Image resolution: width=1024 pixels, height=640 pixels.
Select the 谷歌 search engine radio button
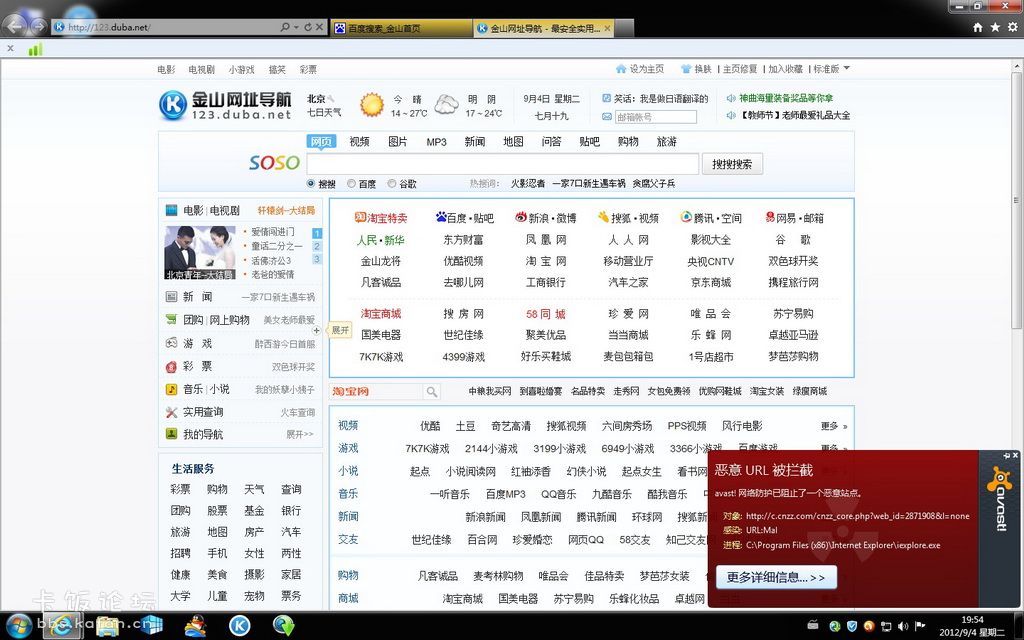click(391, 182)
